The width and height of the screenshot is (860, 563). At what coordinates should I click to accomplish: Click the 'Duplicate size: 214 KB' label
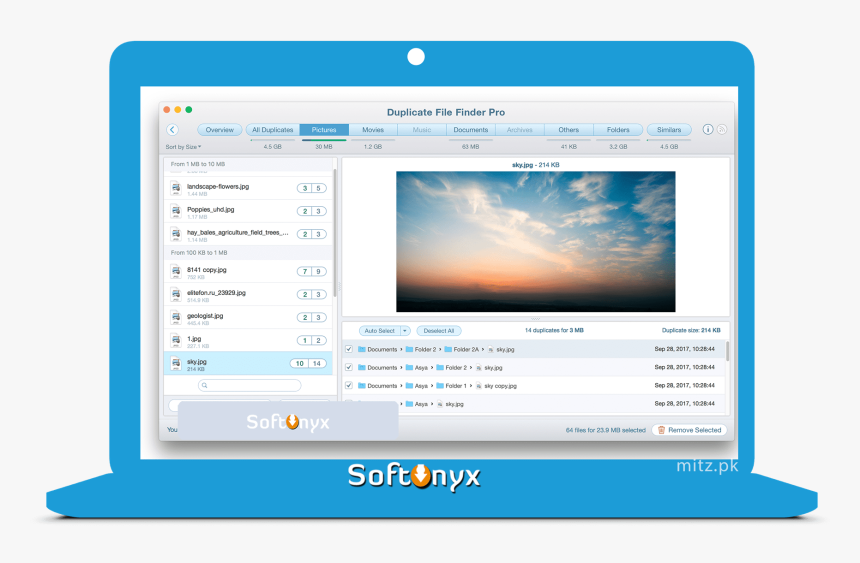pos(691,330)
